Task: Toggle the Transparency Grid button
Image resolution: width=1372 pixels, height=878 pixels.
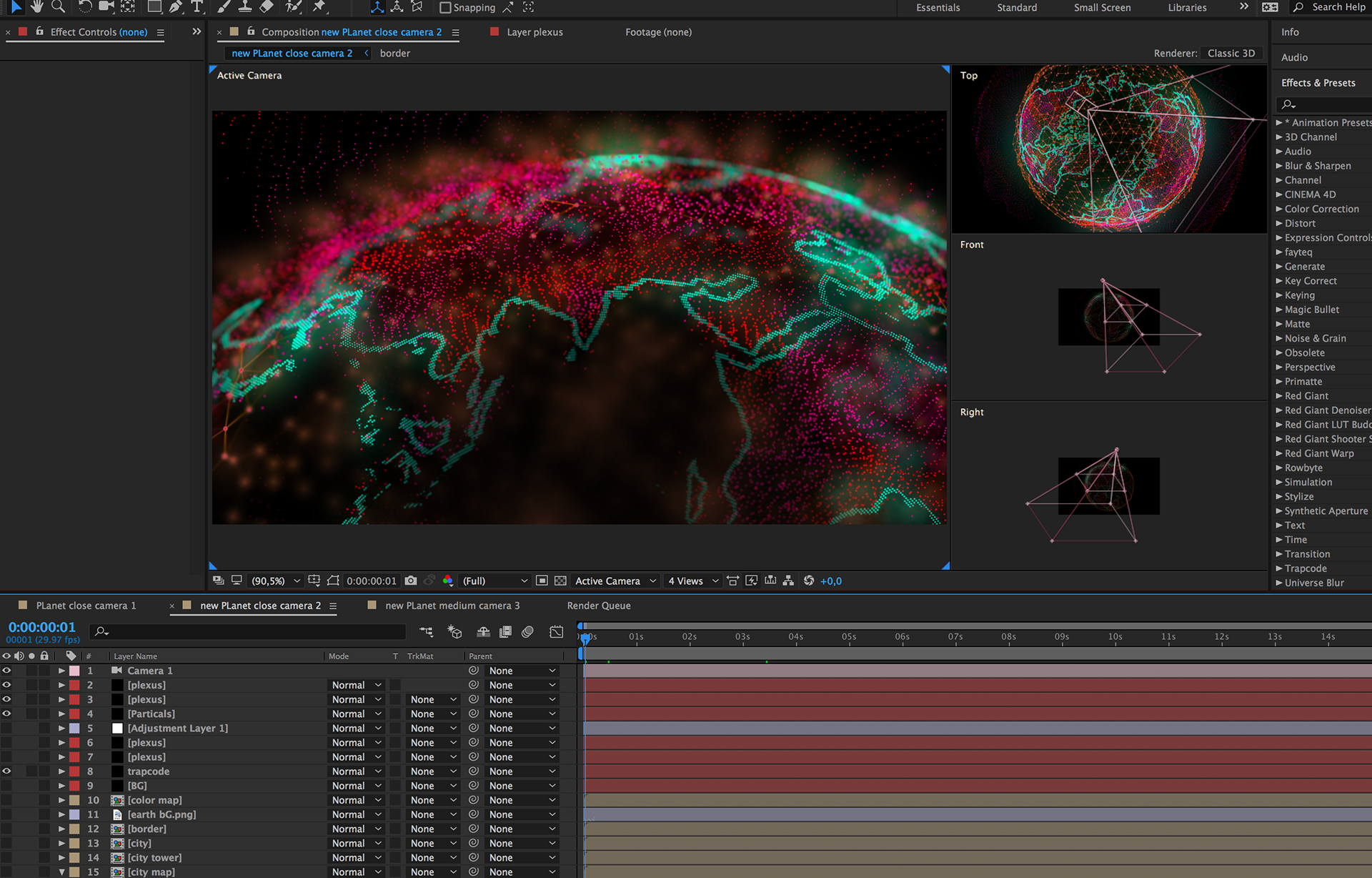Action: pos(560,581)
